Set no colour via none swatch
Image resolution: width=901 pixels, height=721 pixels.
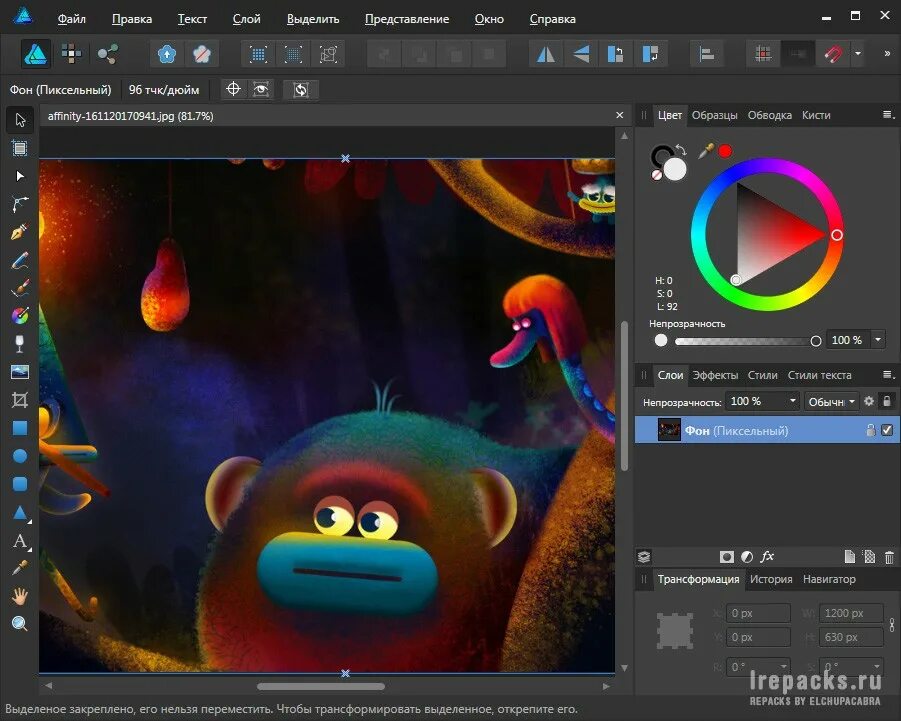[657, 175]
